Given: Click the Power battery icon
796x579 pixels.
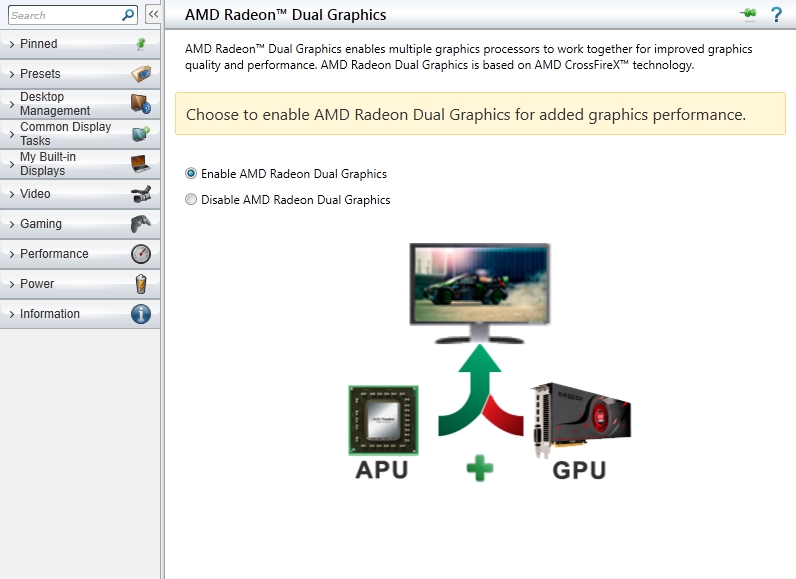Looking at the screenshot, I should point(141,284).
